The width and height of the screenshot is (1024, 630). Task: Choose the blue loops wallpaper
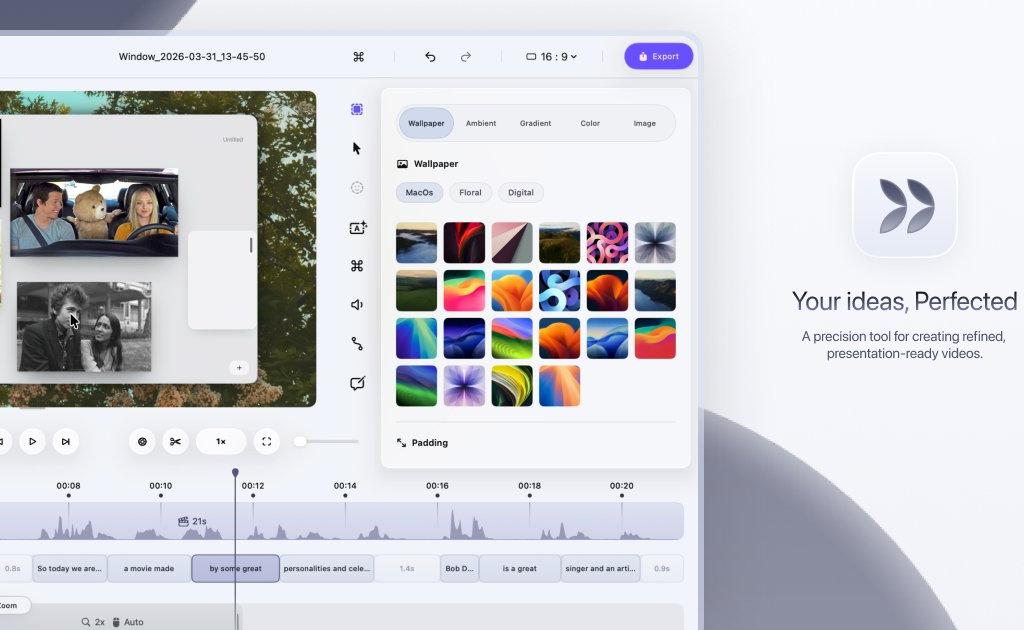[x=560, y=291]
